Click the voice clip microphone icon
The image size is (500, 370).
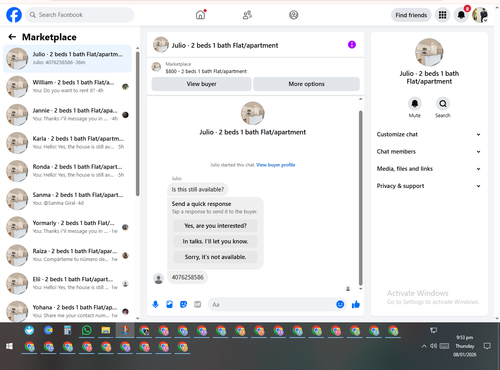(155, 304)
